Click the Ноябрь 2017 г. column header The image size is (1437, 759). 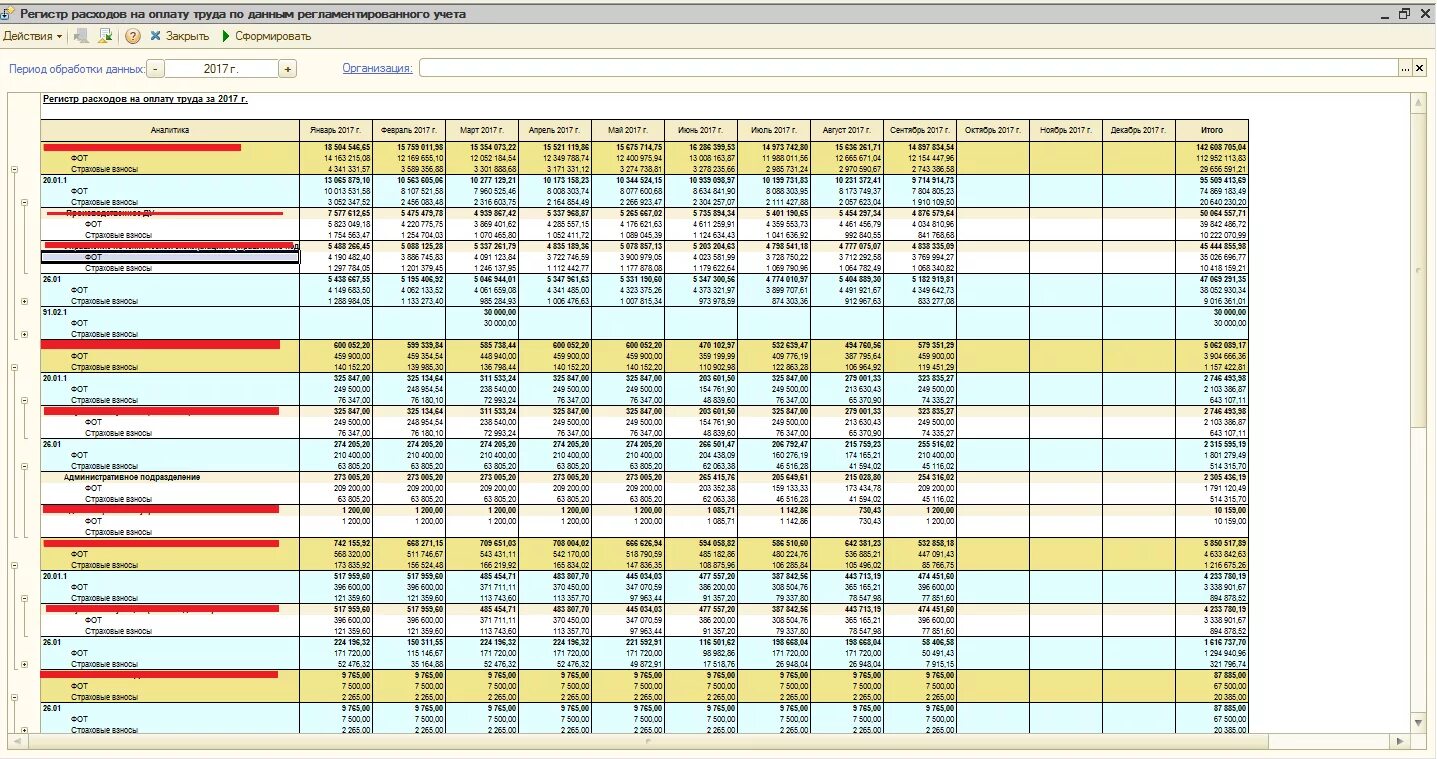[1066, 130]
